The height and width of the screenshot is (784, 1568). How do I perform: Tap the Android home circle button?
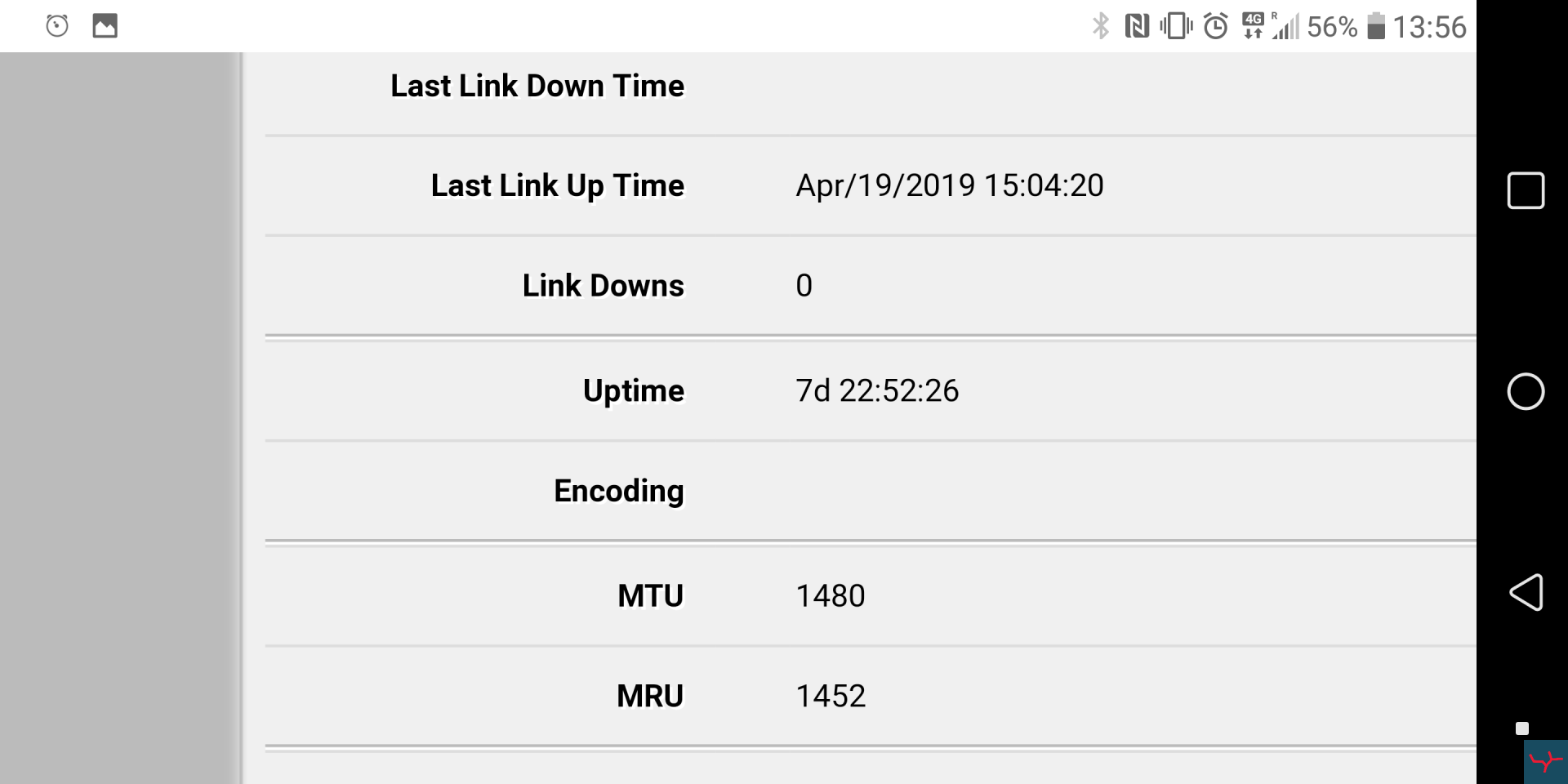[1526, 391]
